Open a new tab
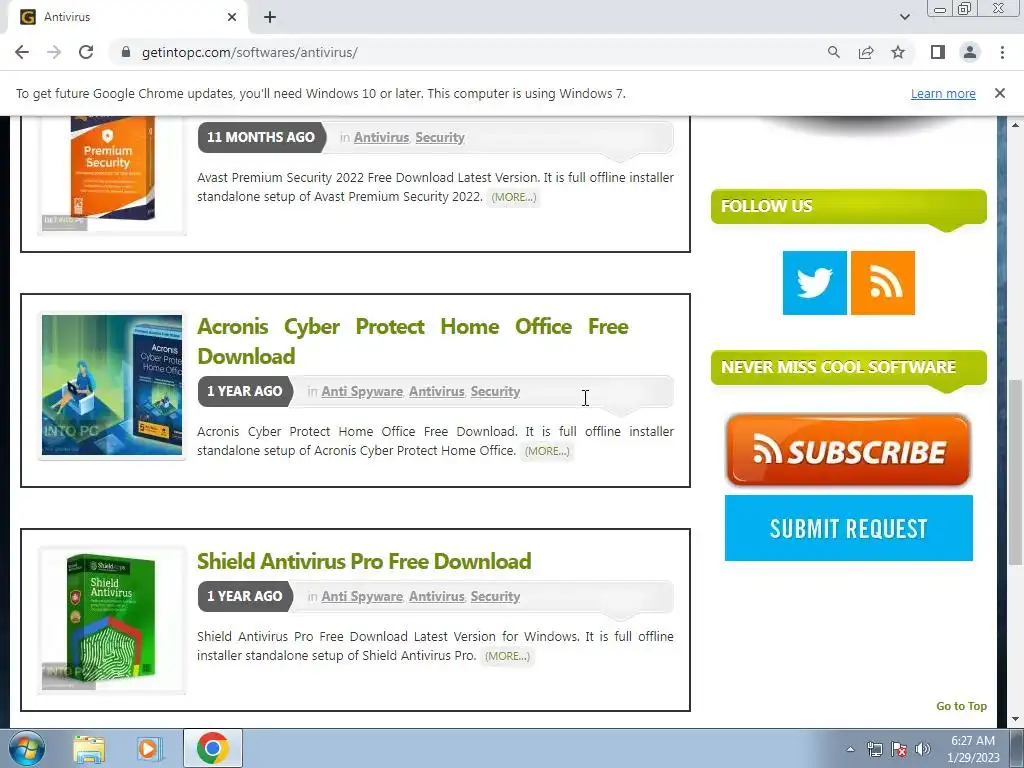 coord(270,17)
